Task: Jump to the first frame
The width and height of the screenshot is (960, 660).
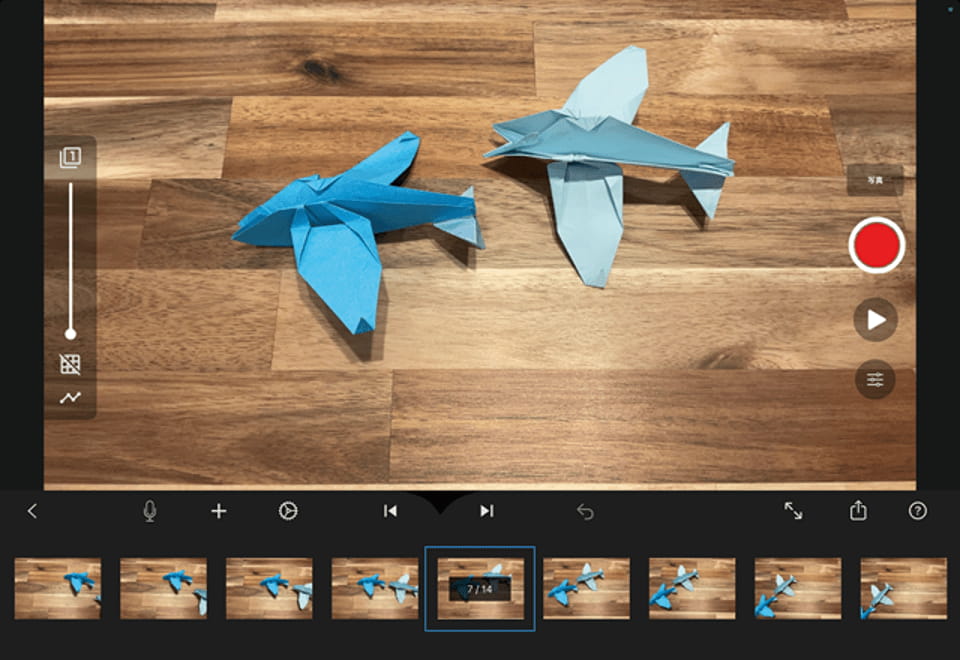Action: coord(390,511)
